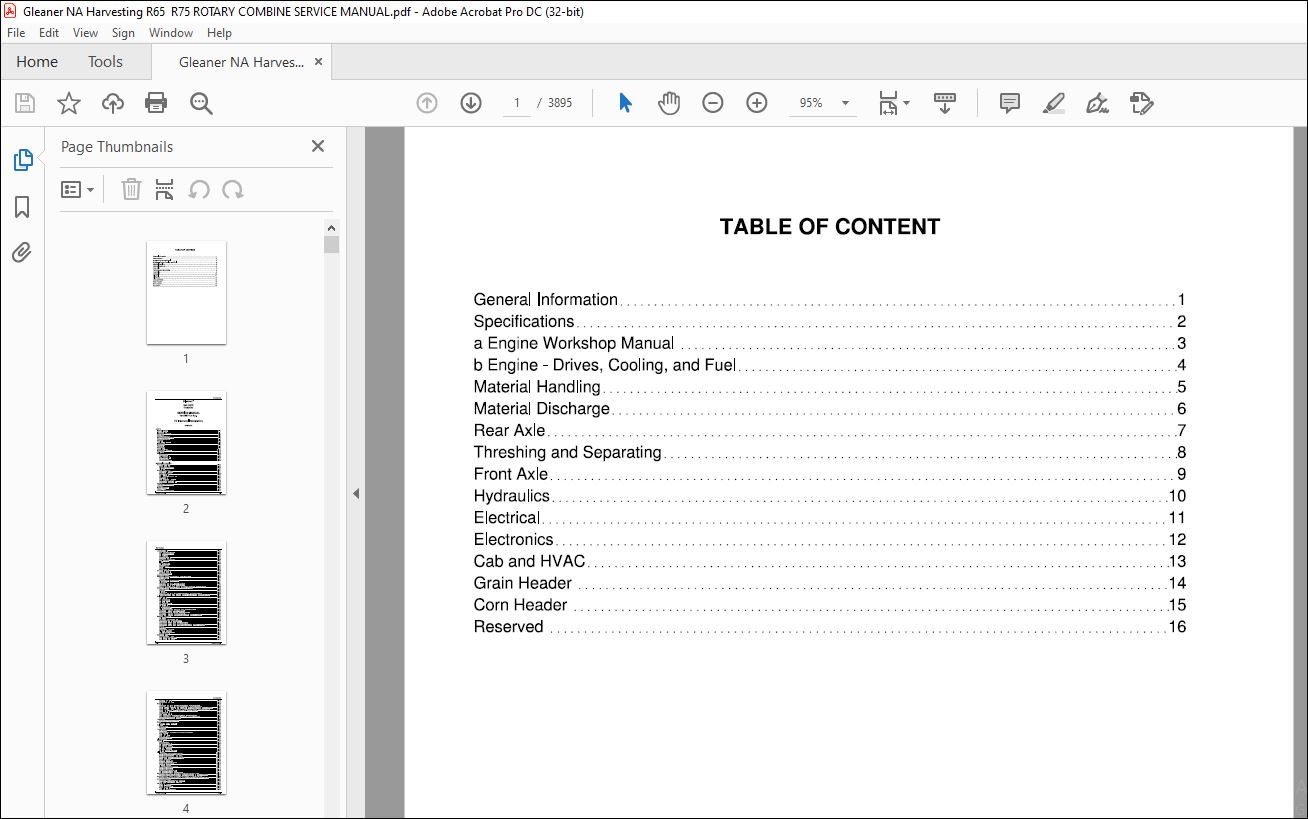This screenshot has width=1308, height=819.
Task: Open the Window menu
Action: [x=171, y=33]
